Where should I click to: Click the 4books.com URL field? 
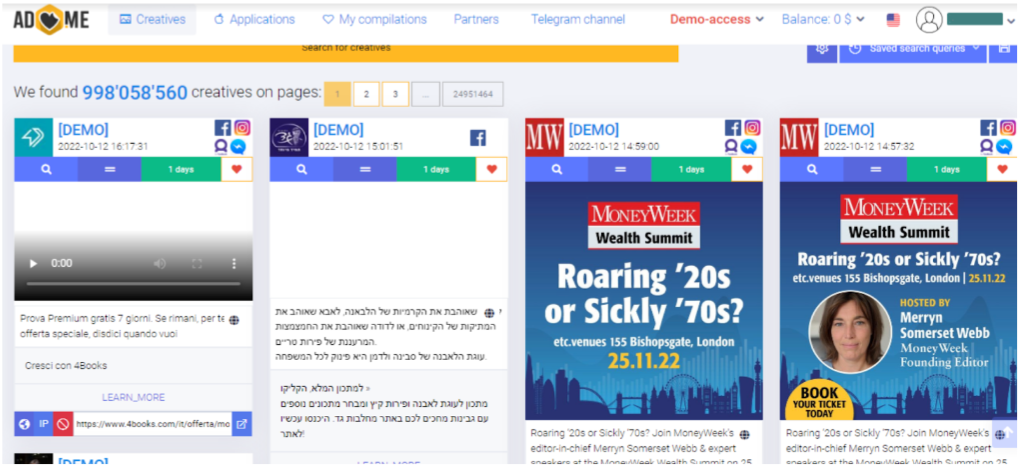153,424
